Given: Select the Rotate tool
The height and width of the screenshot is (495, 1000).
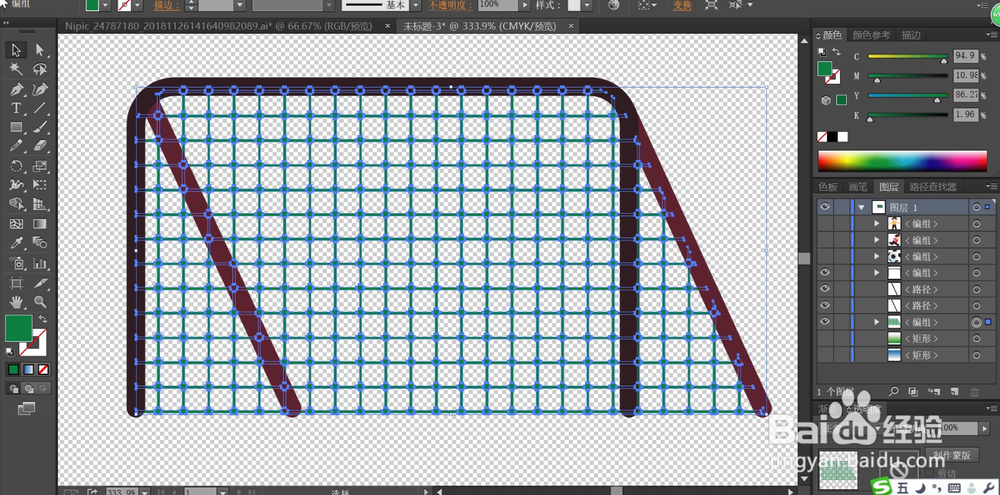Looking at the screenshot, I should (17, 166).
